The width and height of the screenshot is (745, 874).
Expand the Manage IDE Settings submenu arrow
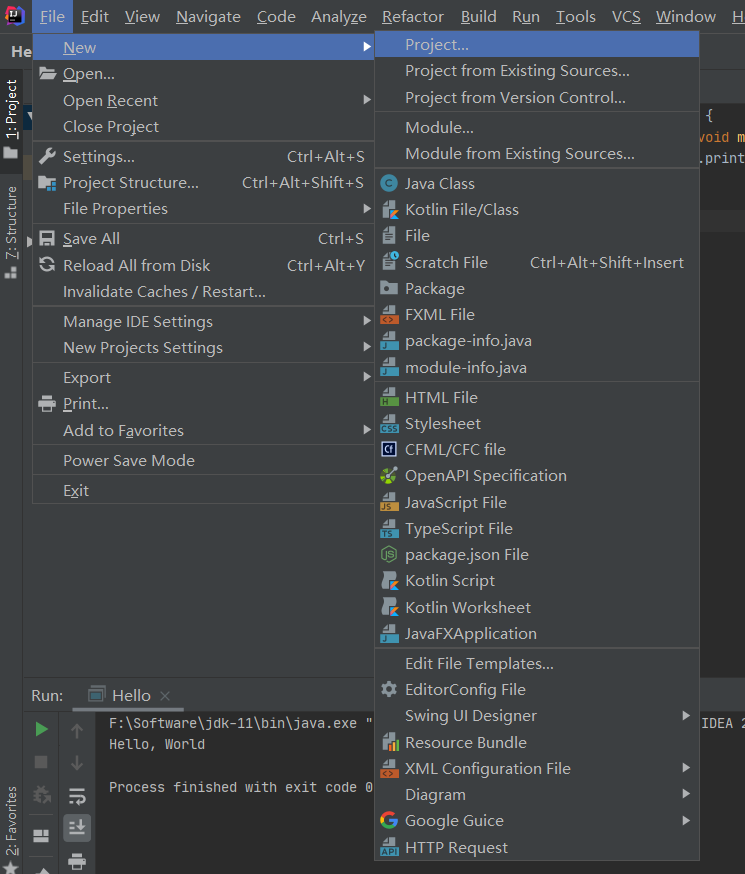tap(367, 321)
